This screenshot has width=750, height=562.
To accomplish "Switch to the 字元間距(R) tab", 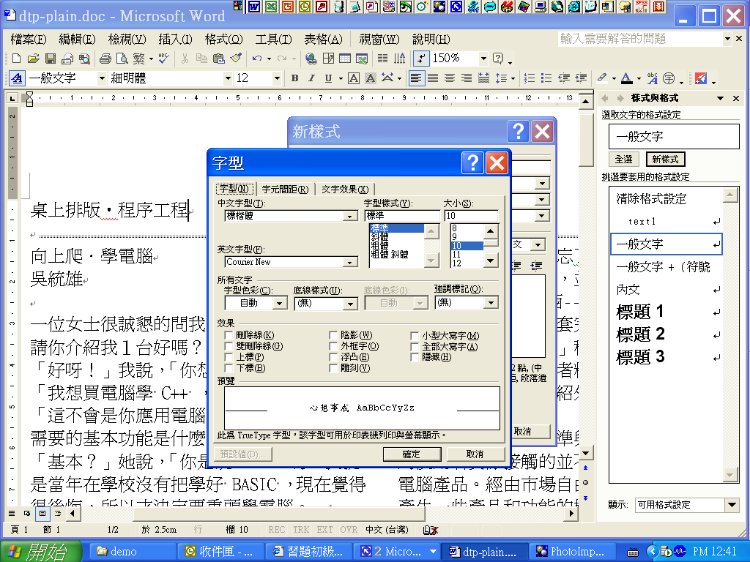I will (x=285, y=189).
